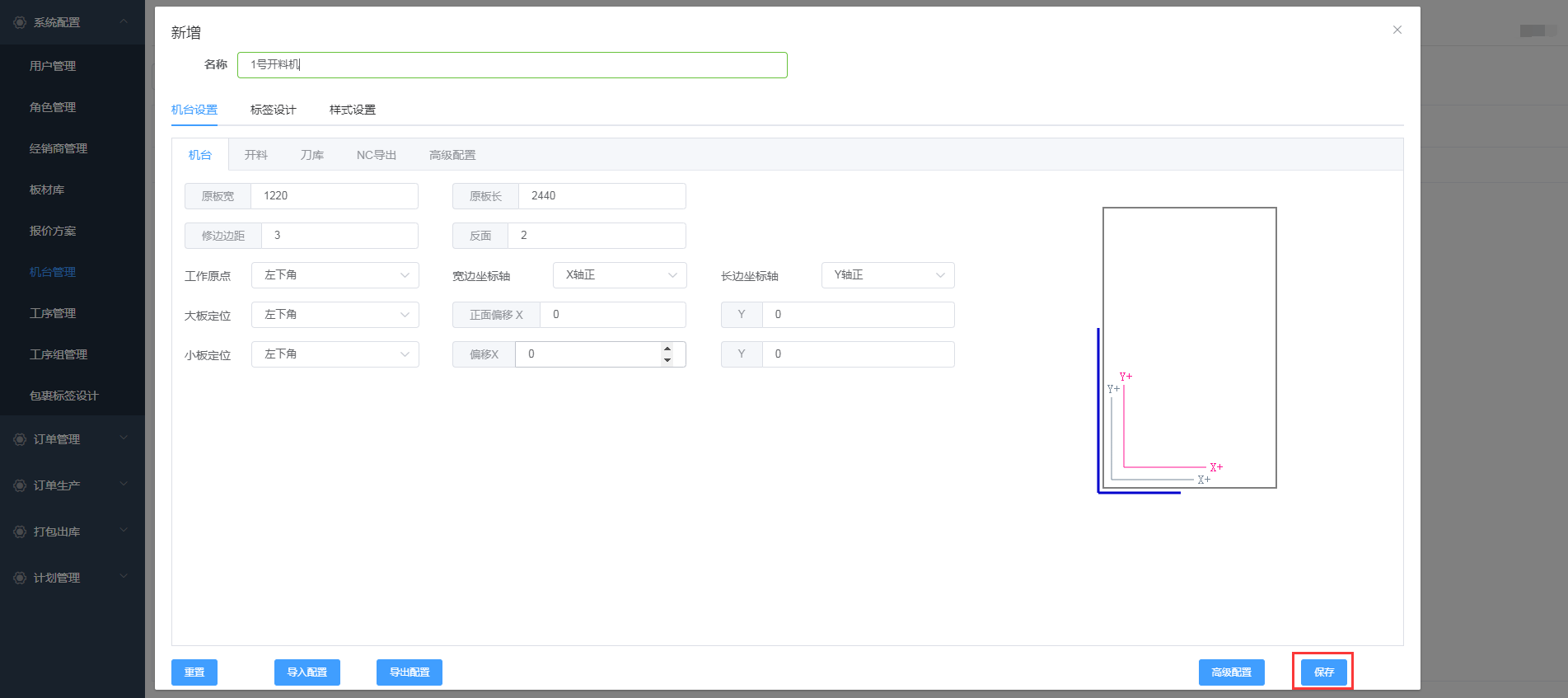Image resolution: width=1568 pixels, height=698 pixels.
Task: Collapse the 系统配置 sidebar menu chevron
Action: pyautogui.click(x=124, y=21)
